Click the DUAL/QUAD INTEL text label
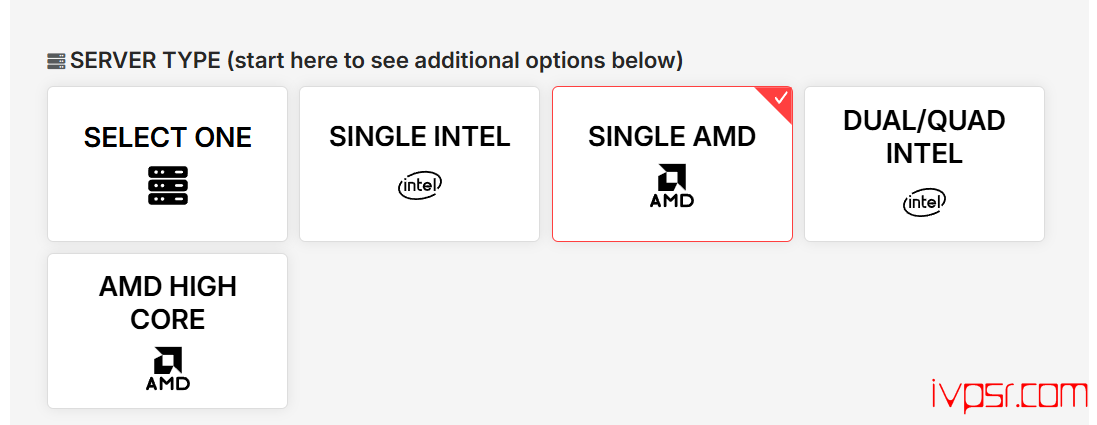 (924, 137)
